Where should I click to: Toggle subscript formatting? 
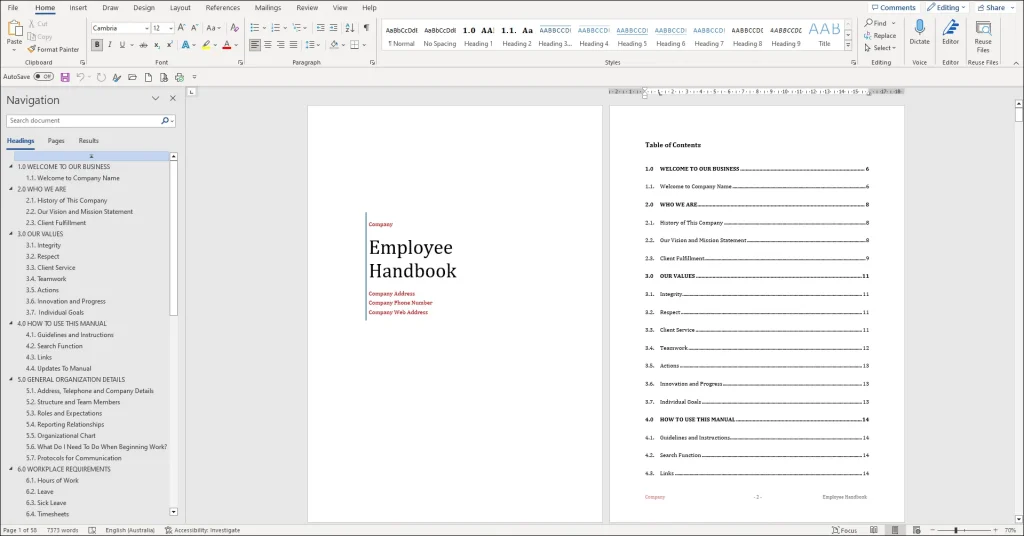click(157, 45)
